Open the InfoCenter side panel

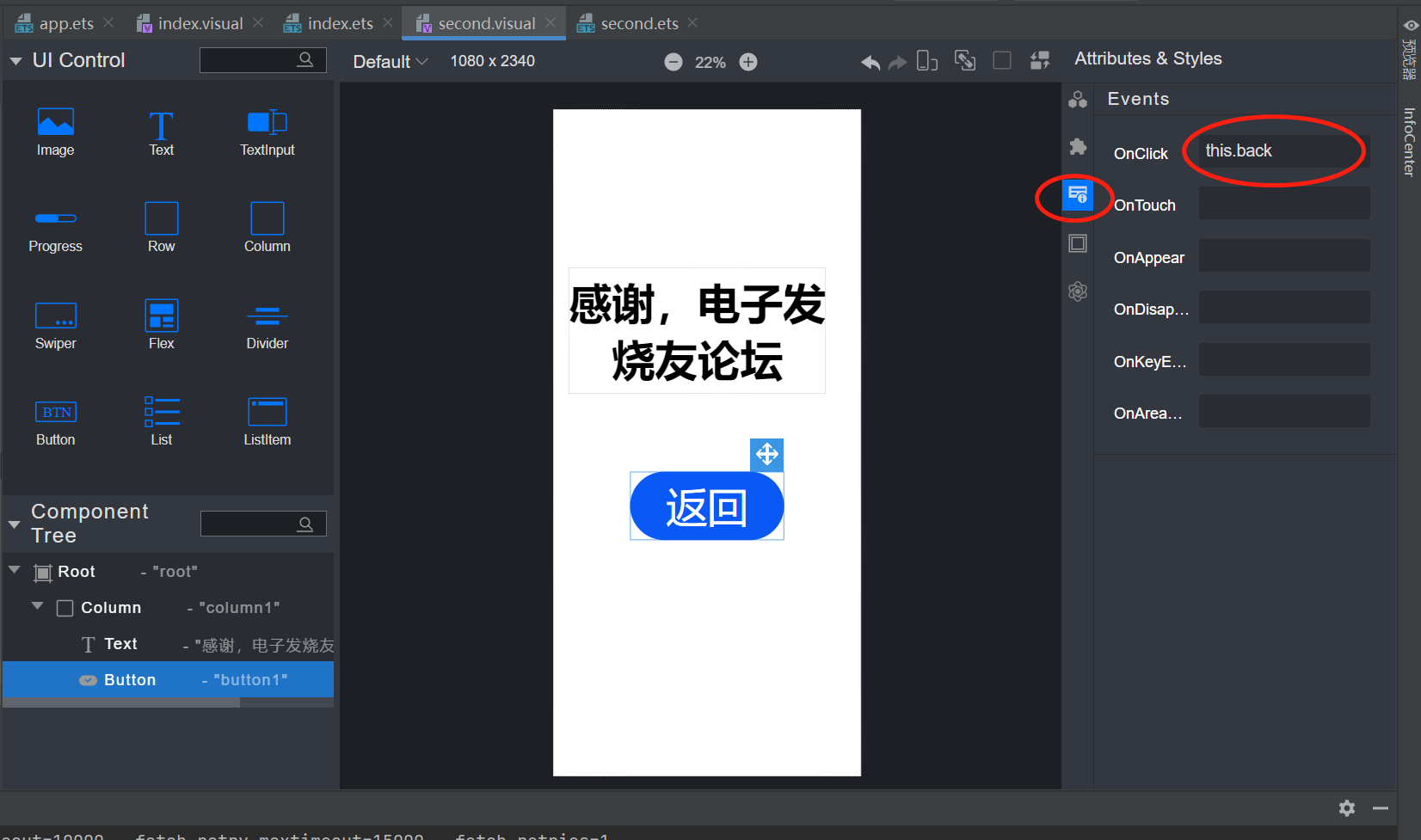click(1409, 142)
